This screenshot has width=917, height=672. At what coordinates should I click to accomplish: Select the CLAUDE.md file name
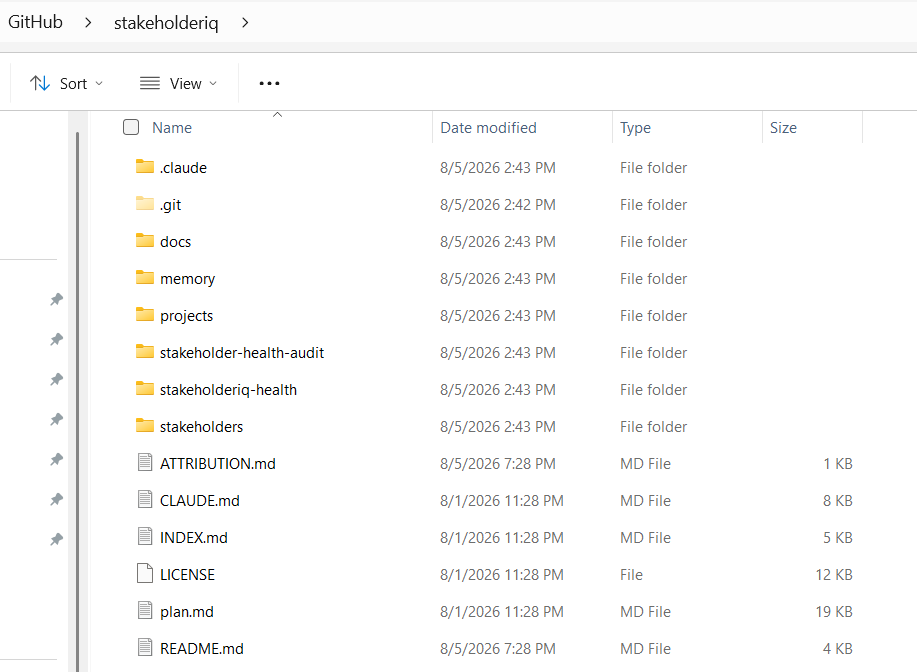coord(199,501)
